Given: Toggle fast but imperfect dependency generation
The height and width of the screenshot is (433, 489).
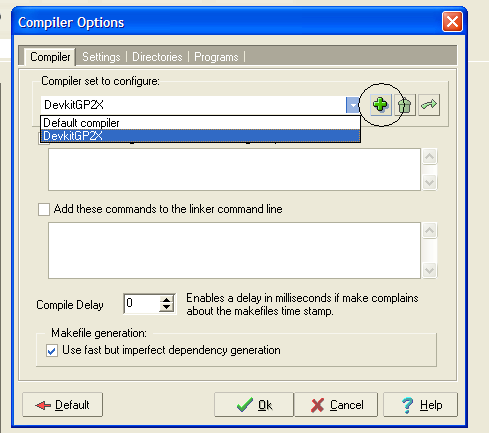Looking at the screenshot, I should tap(52, 351).
